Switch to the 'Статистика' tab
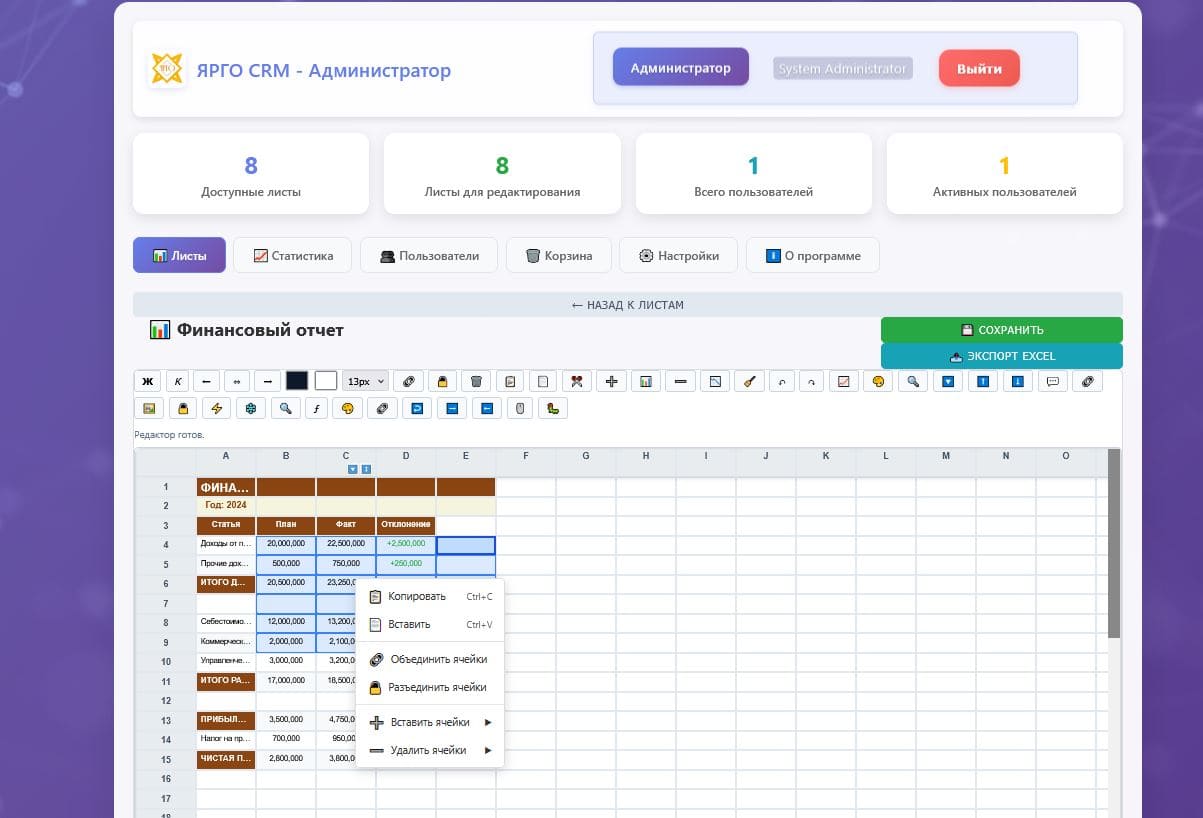Viewport: 1203px width, 818px height. [292, 255]
